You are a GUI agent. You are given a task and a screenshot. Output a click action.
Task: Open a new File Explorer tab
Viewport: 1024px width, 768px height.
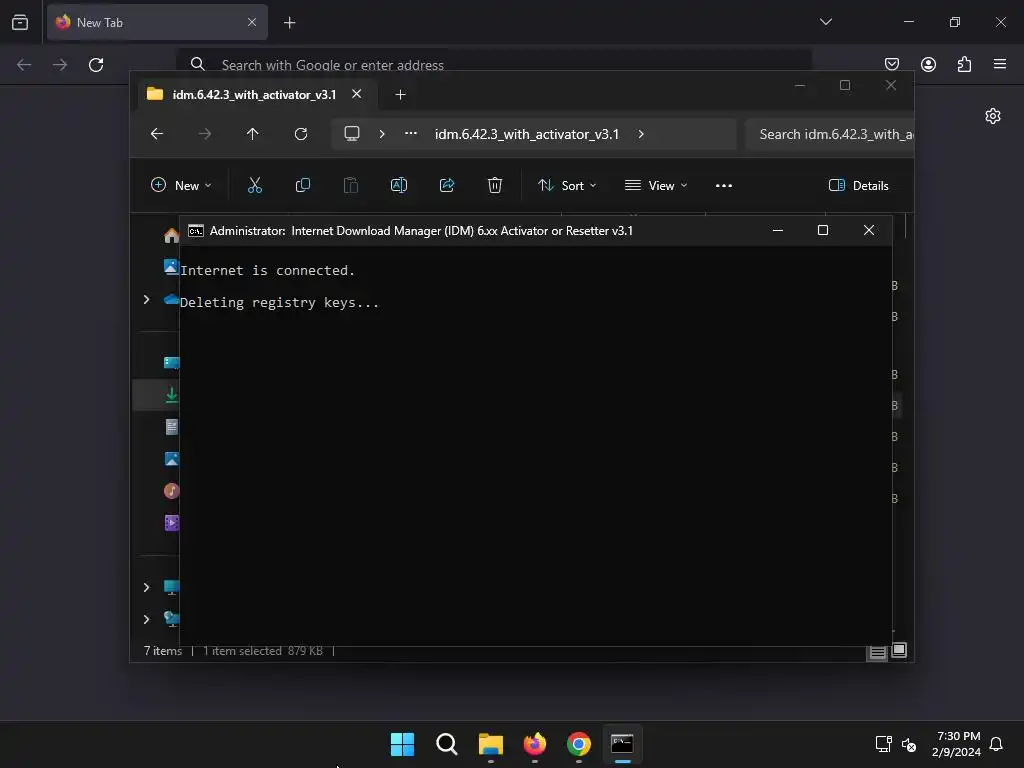pos(400,95)
